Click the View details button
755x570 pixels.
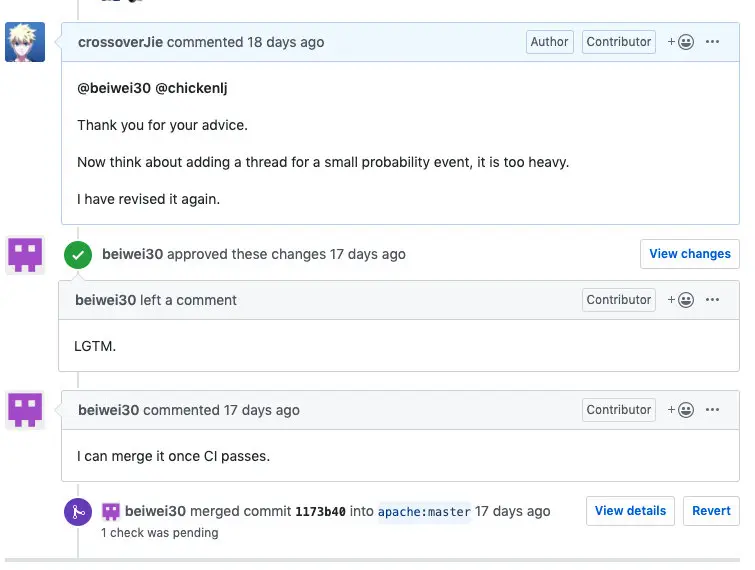pos(630,511)
